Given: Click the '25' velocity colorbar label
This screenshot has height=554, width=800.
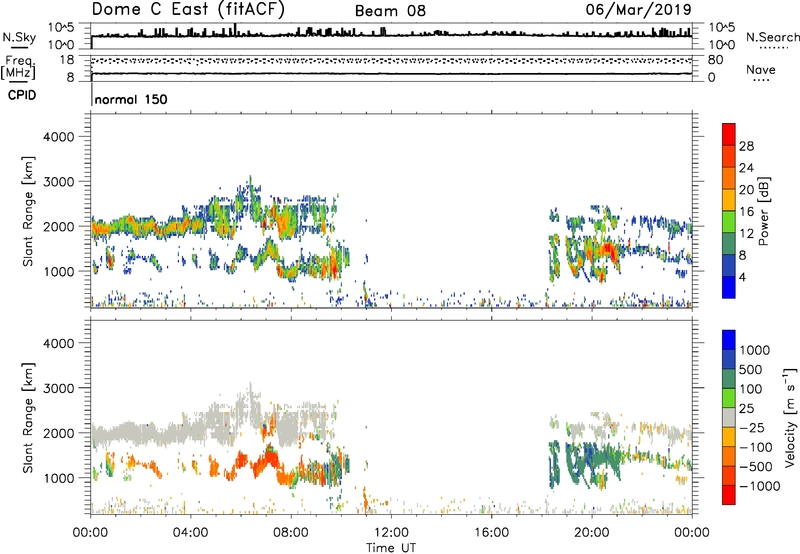Looking at the screenshot, I should coord(746,409).
